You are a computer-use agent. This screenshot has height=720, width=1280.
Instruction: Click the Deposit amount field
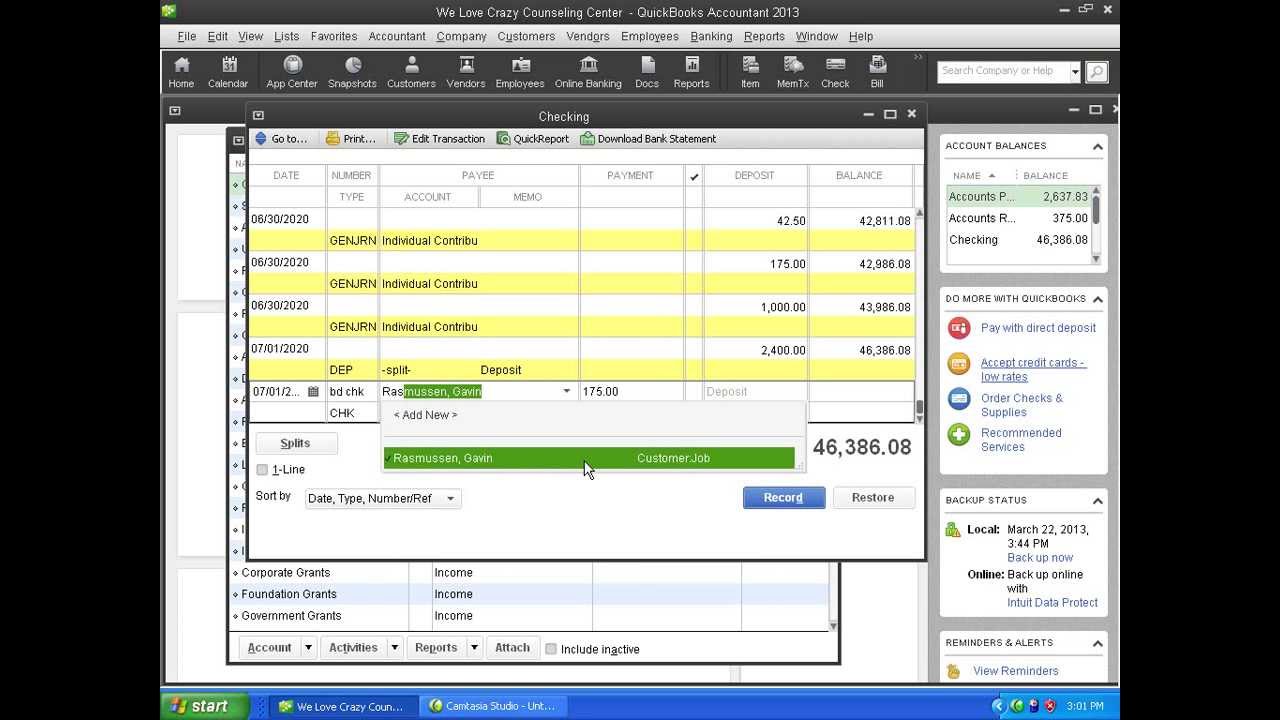[755, 392]
